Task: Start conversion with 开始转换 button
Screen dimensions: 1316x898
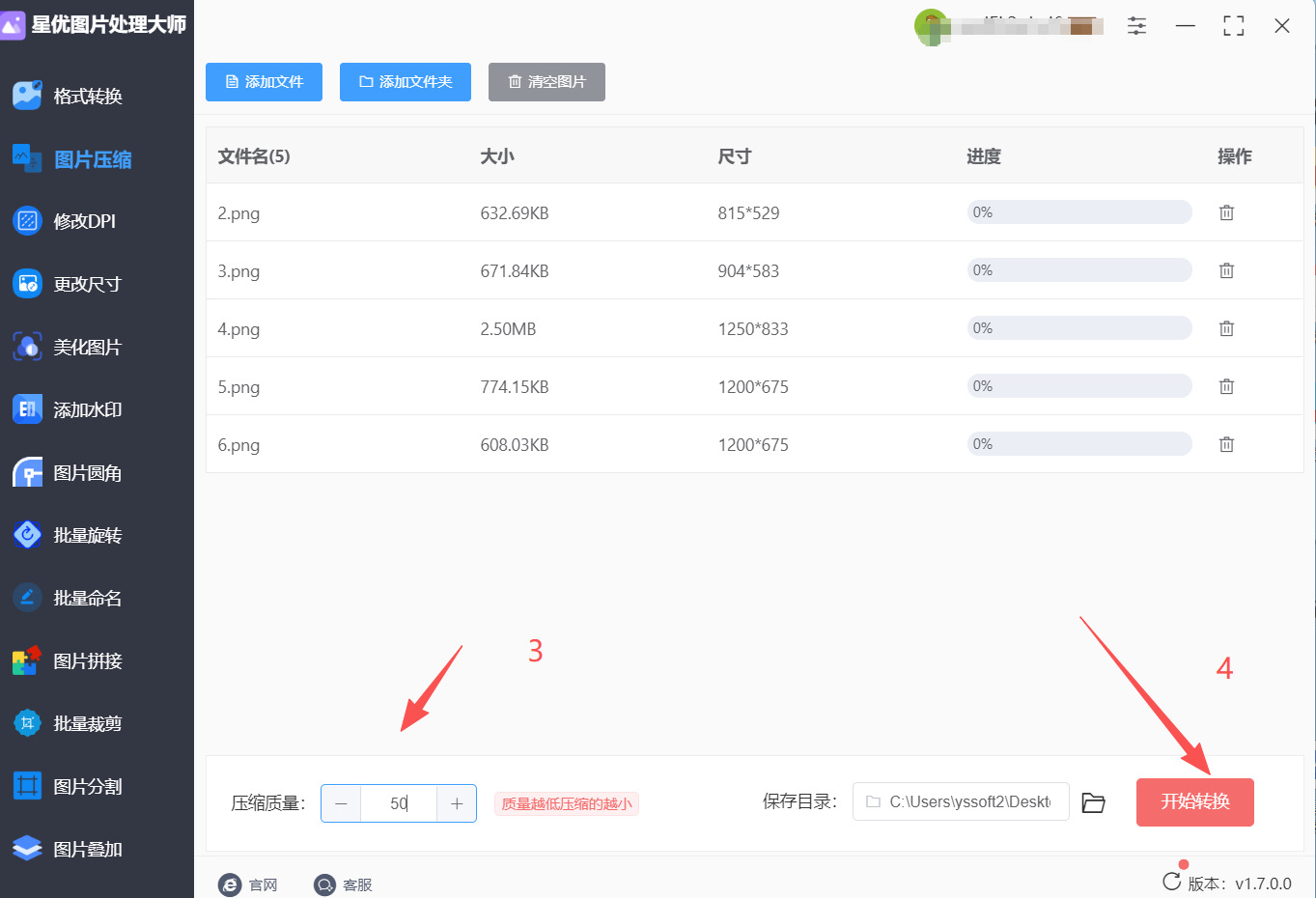Action: tap(1195, 802)
